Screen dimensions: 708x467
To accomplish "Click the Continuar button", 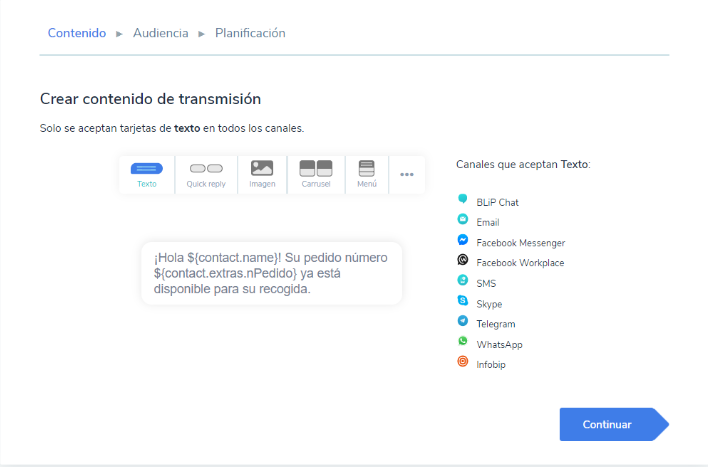I will (614, 425).
